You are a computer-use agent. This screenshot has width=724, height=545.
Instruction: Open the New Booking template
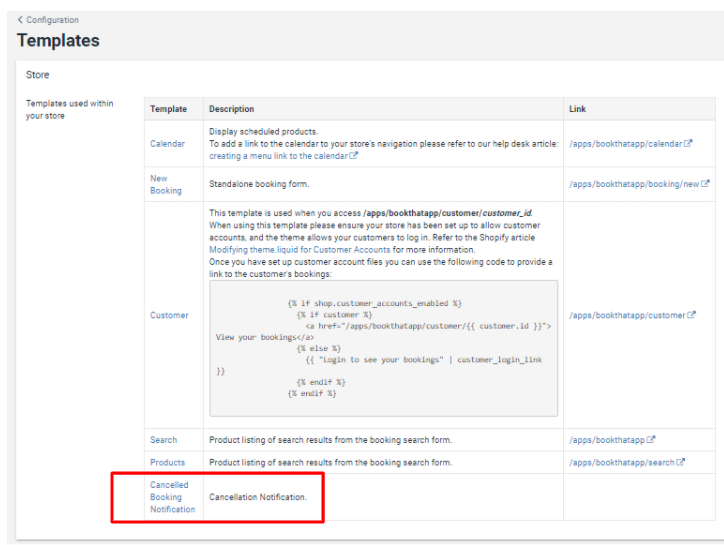(x=166, y=184)
